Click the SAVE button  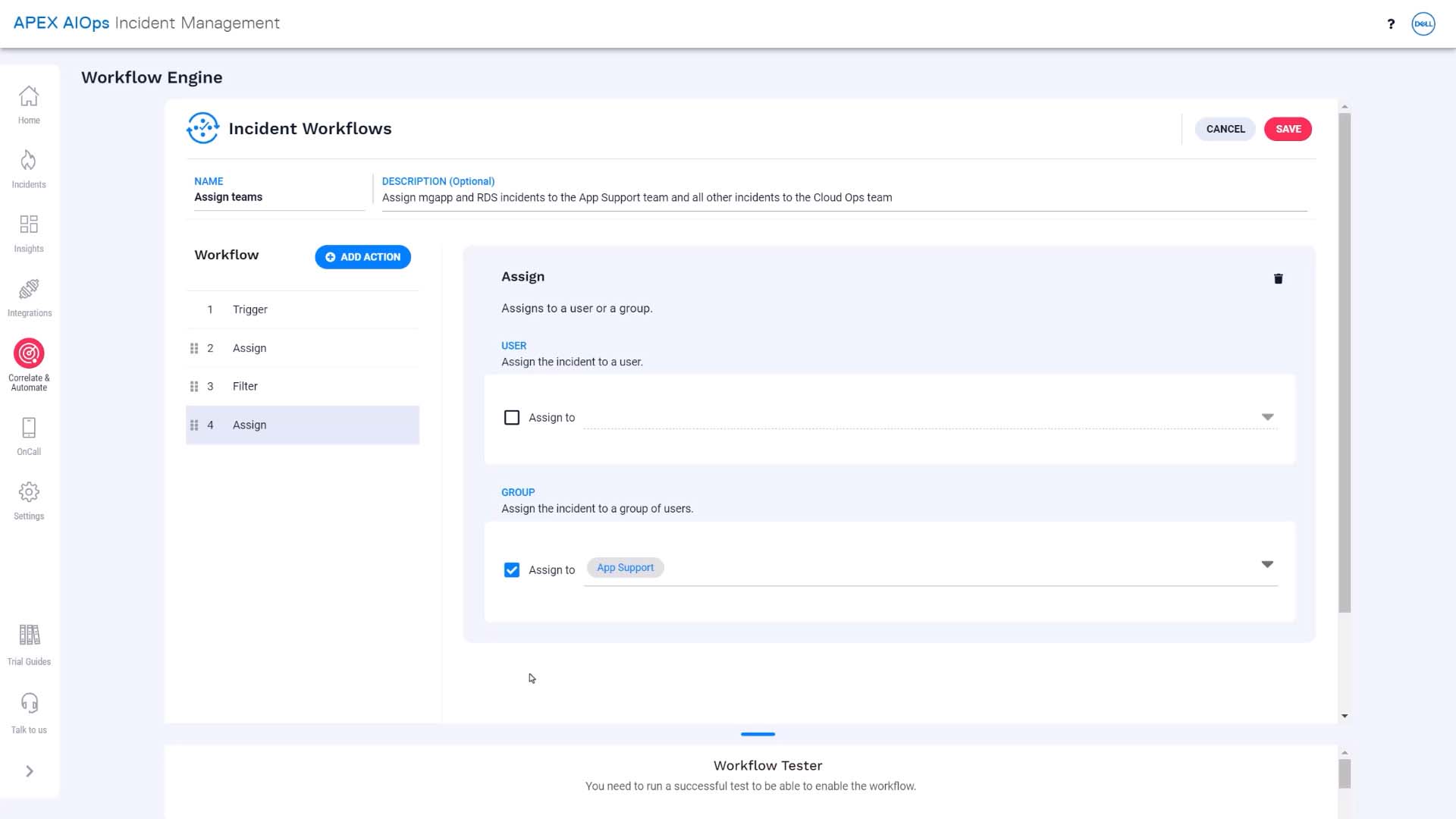click(1288, 129)
